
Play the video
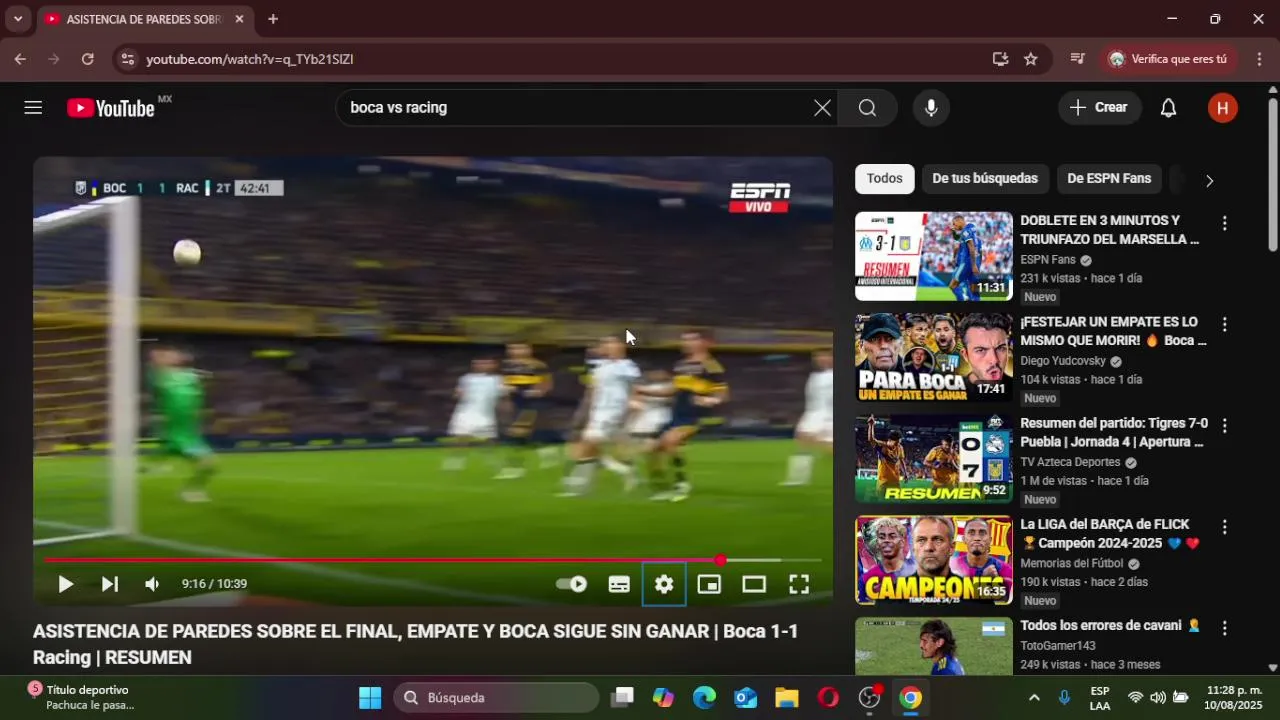tap(65, 584)
